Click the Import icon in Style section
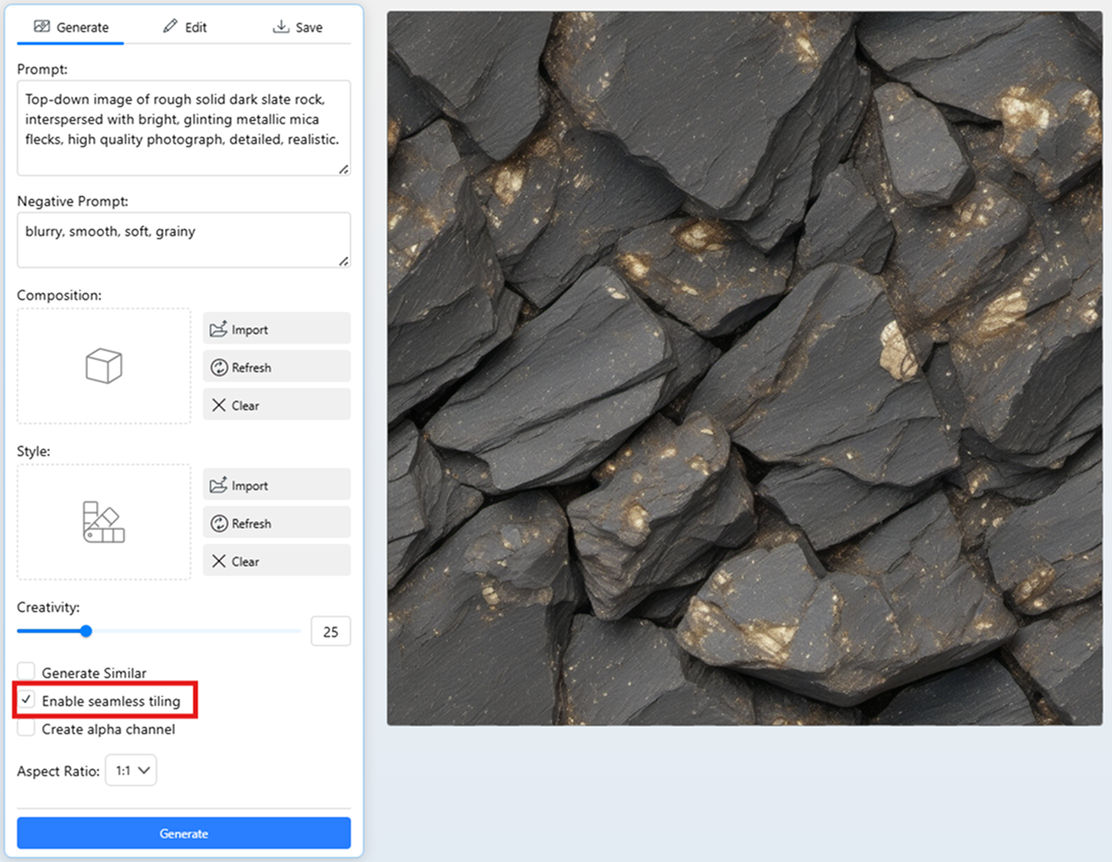This screenshot has height=862, width=1112. tap(219, 485)
